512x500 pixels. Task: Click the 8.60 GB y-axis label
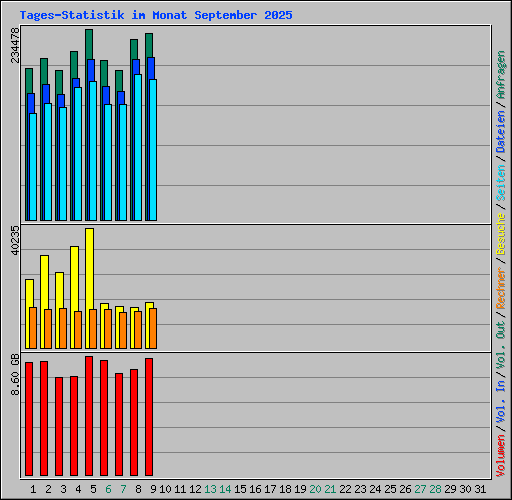coord(15,374)
